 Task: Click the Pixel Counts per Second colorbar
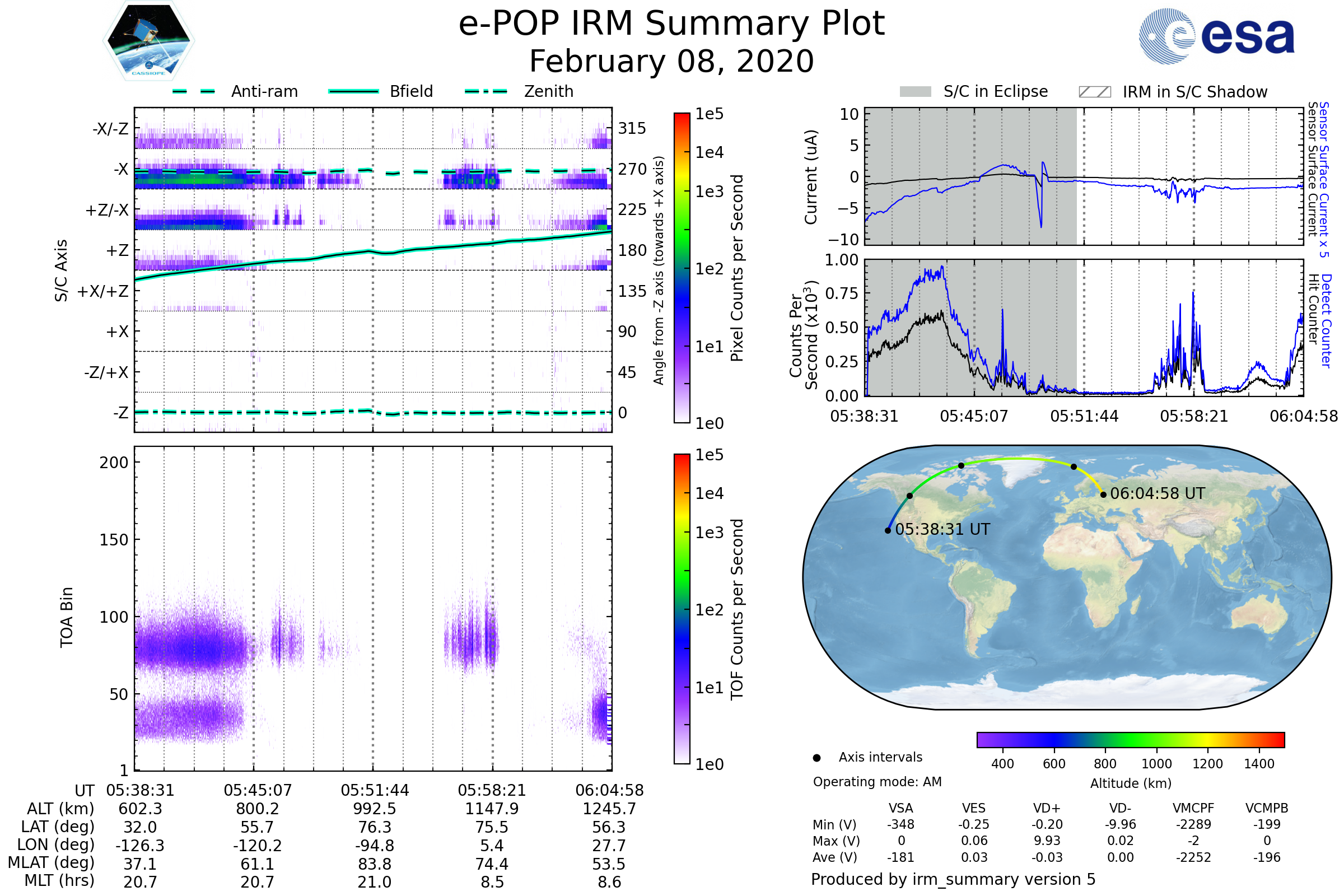point(682,268)
